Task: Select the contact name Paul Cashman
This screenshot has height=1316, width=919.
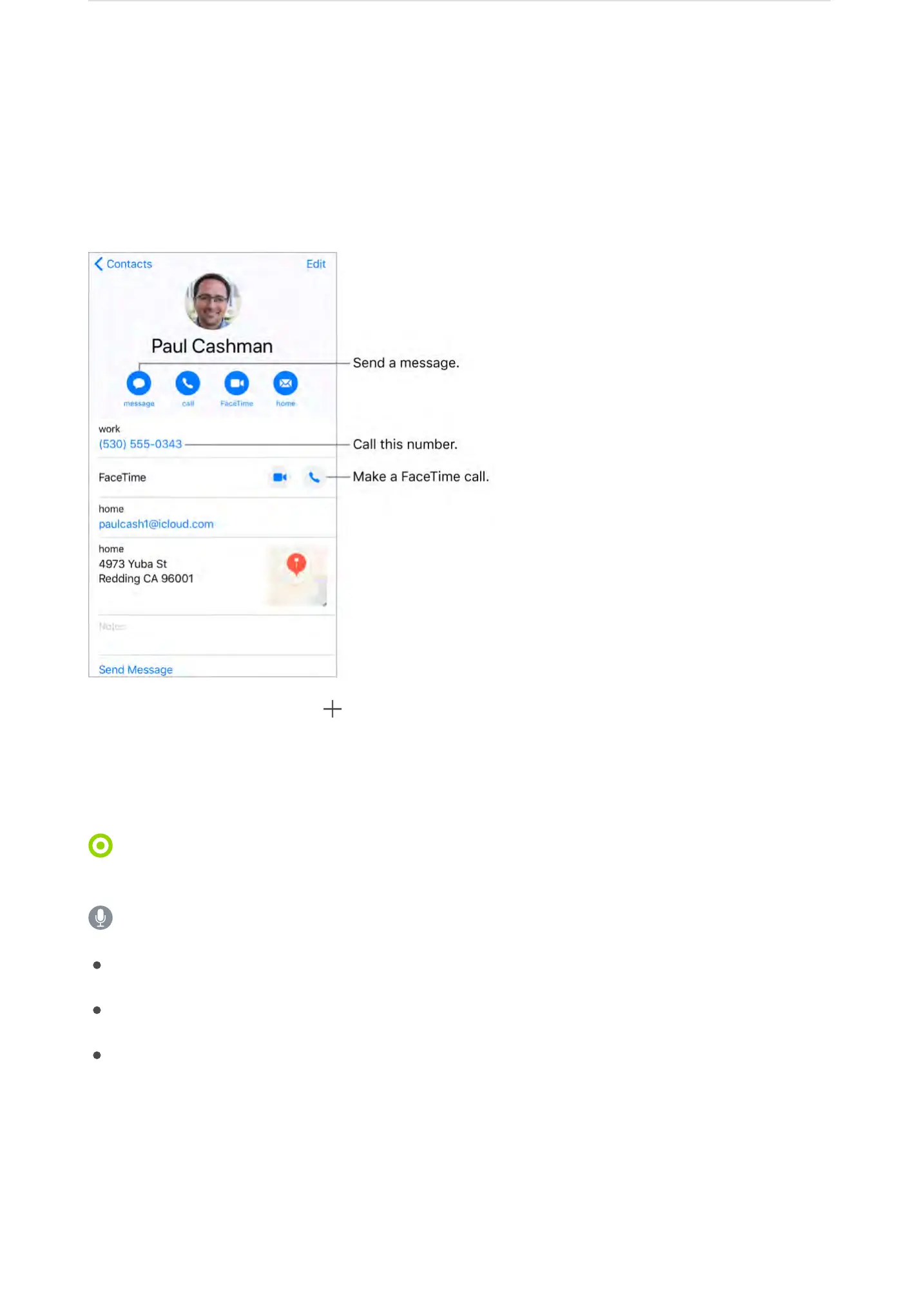Action: pyautogui.click(x=212, y=346)
